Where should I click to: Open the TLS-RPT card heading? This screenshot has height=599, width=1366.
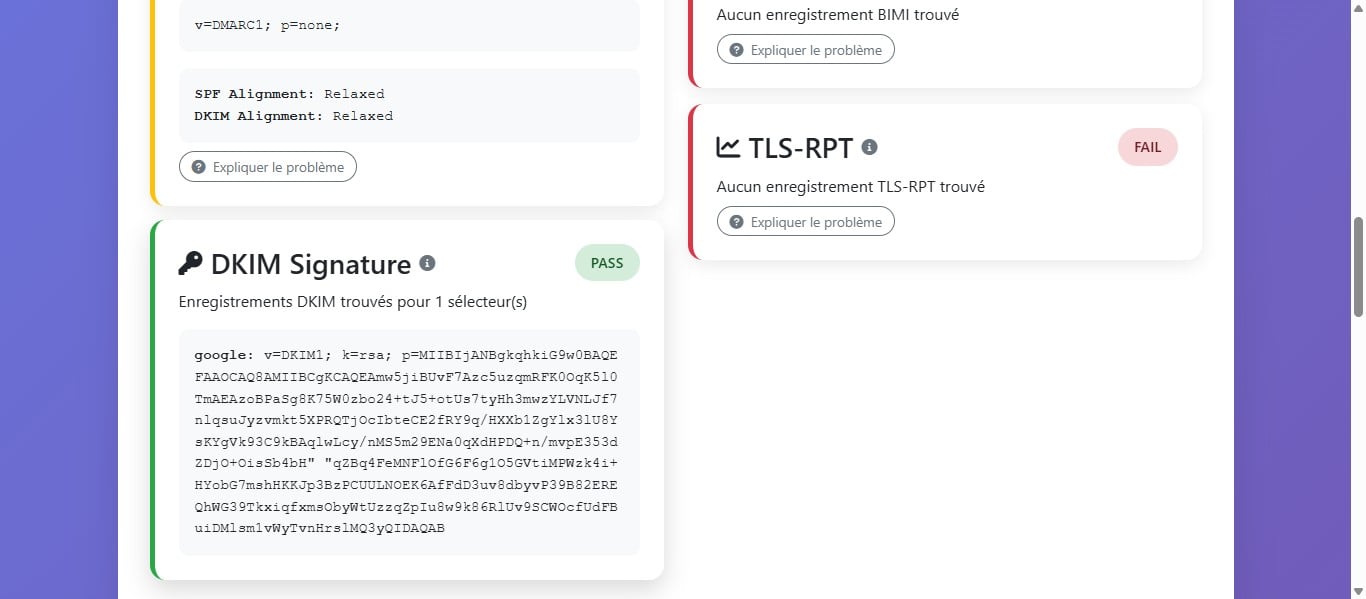pos(800,146)
